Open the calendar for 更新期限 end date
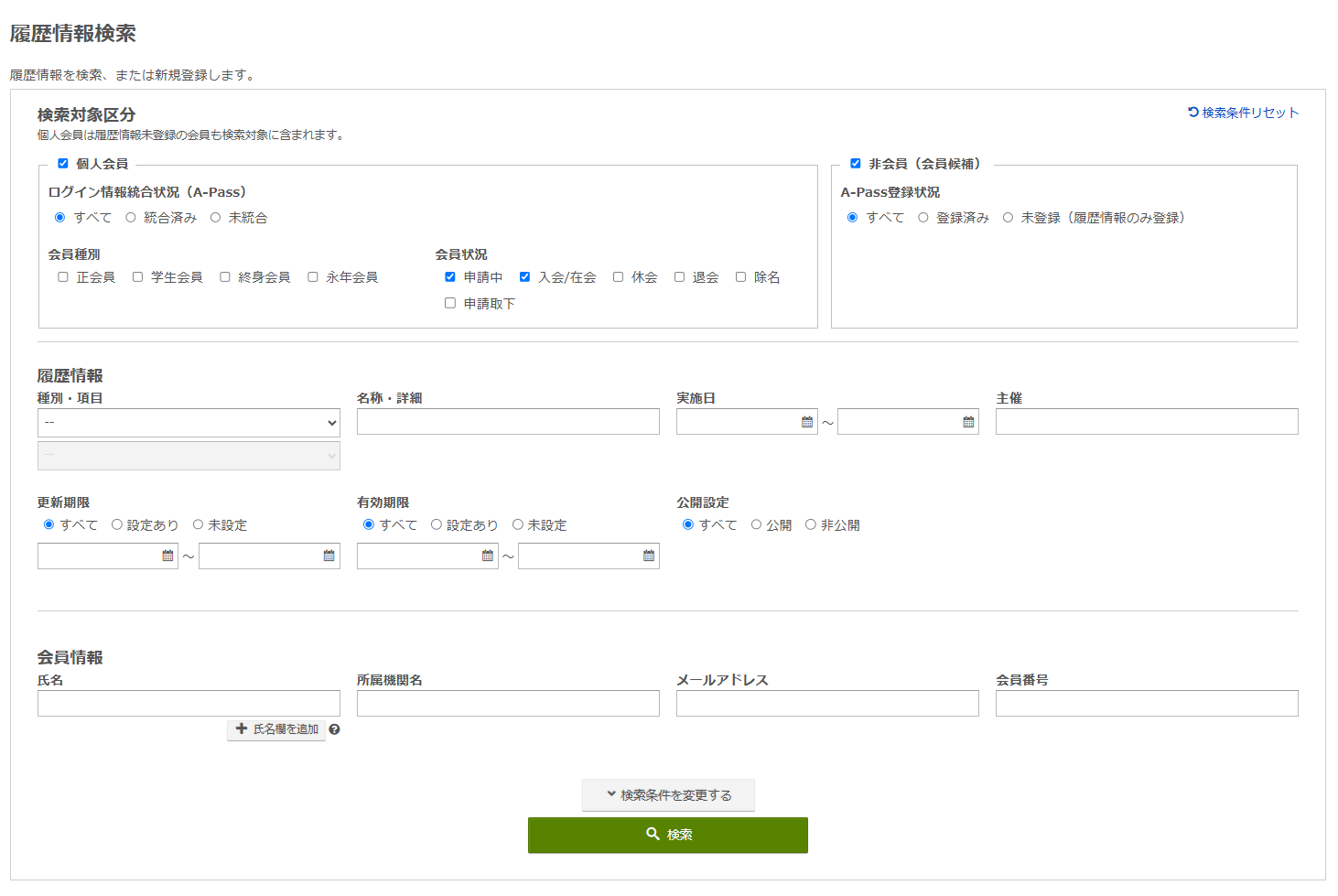This screenshot has width=1338, height=896. (329, 555)
